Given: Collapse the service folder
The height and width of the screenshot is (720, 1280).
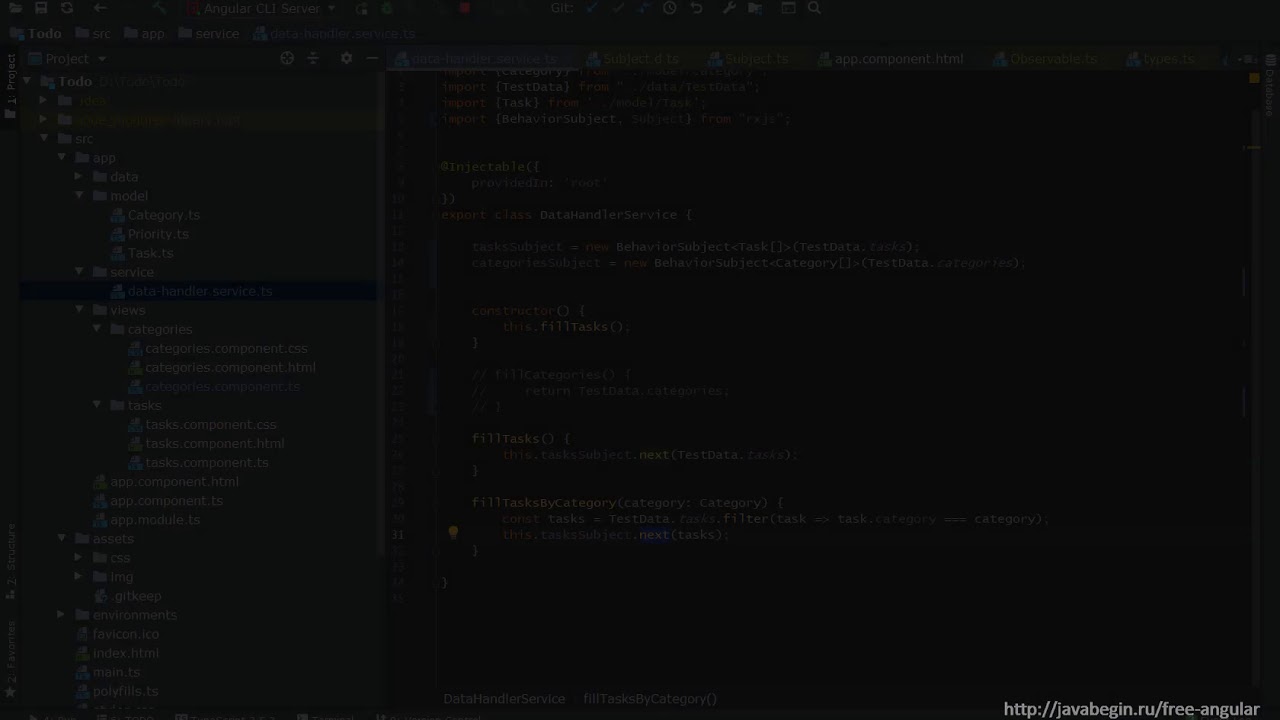Looking at the screenshot, I should click(79, 272).
